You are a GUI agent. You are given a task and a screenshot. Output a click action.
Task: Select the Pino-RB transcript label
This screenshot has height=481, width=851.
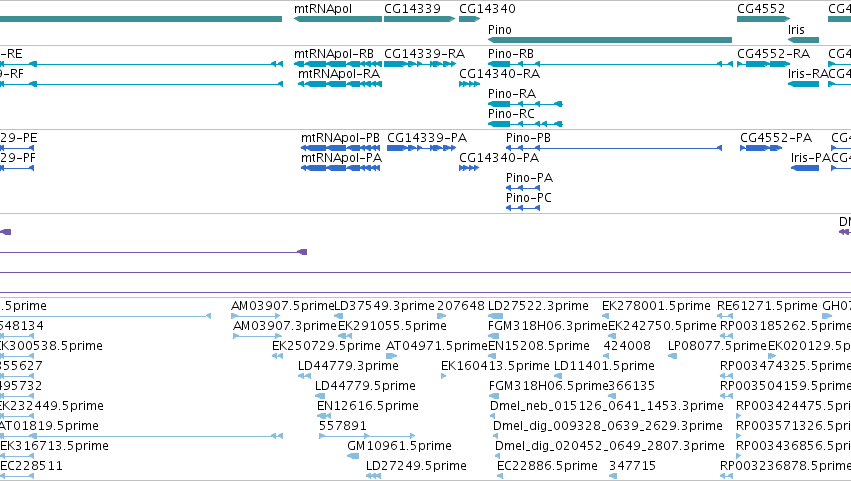point(511,54)
